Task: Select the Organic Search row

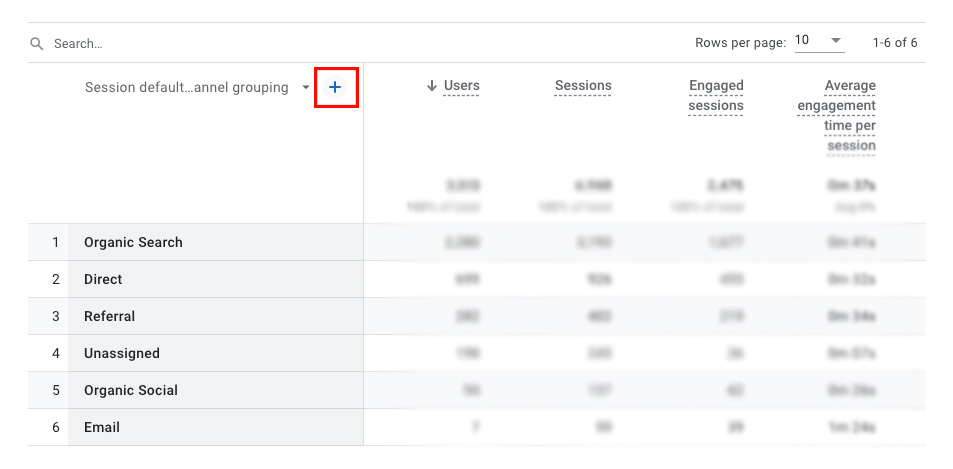Action: coord(133,242)
